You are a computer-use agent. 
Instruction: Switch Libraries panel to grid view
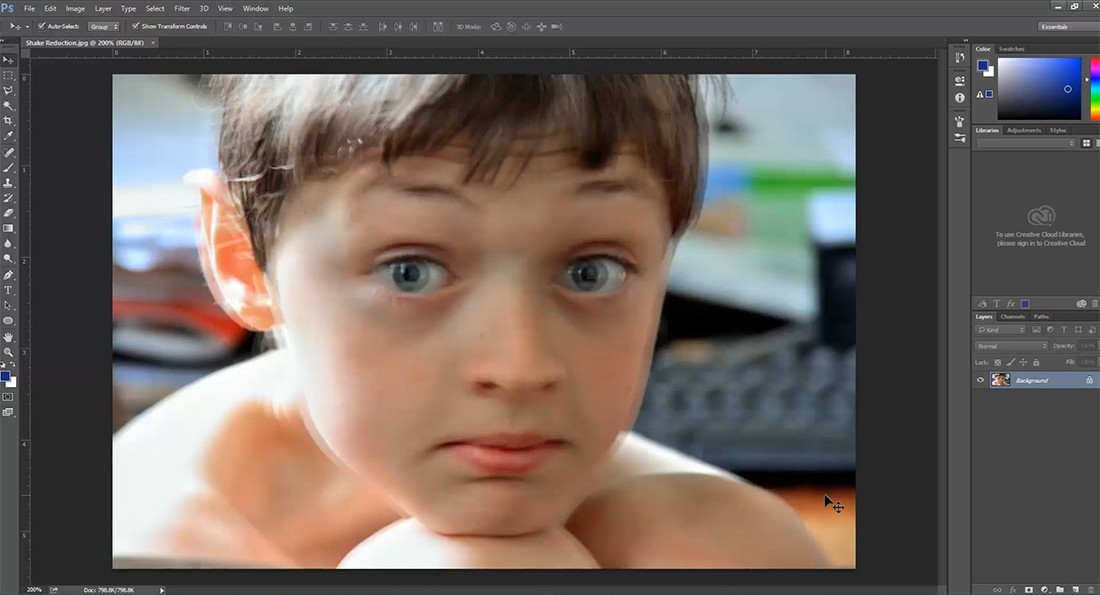(x=1086, y=143)
